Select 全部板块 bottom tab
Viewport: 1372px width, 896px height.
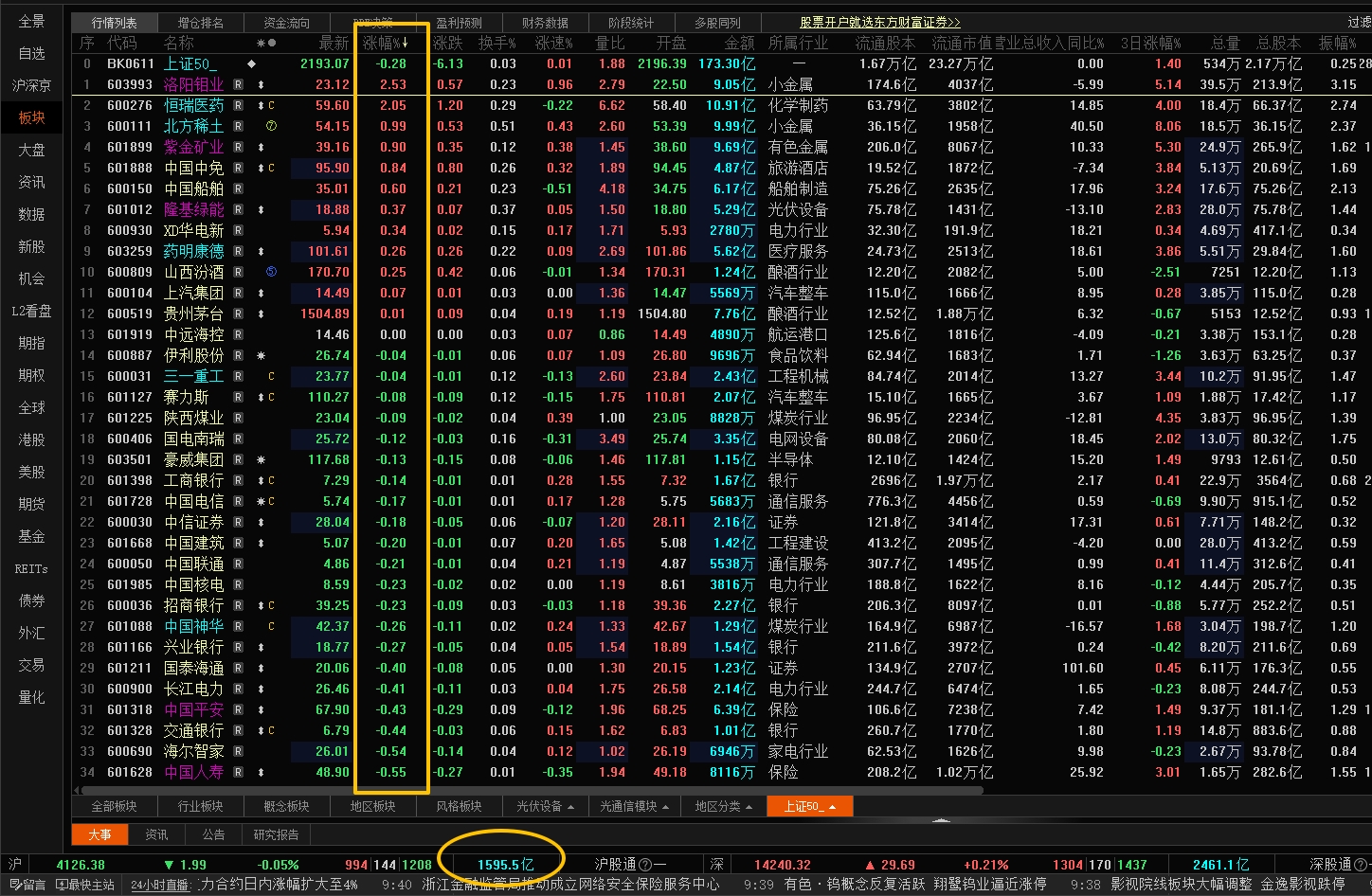115,806
